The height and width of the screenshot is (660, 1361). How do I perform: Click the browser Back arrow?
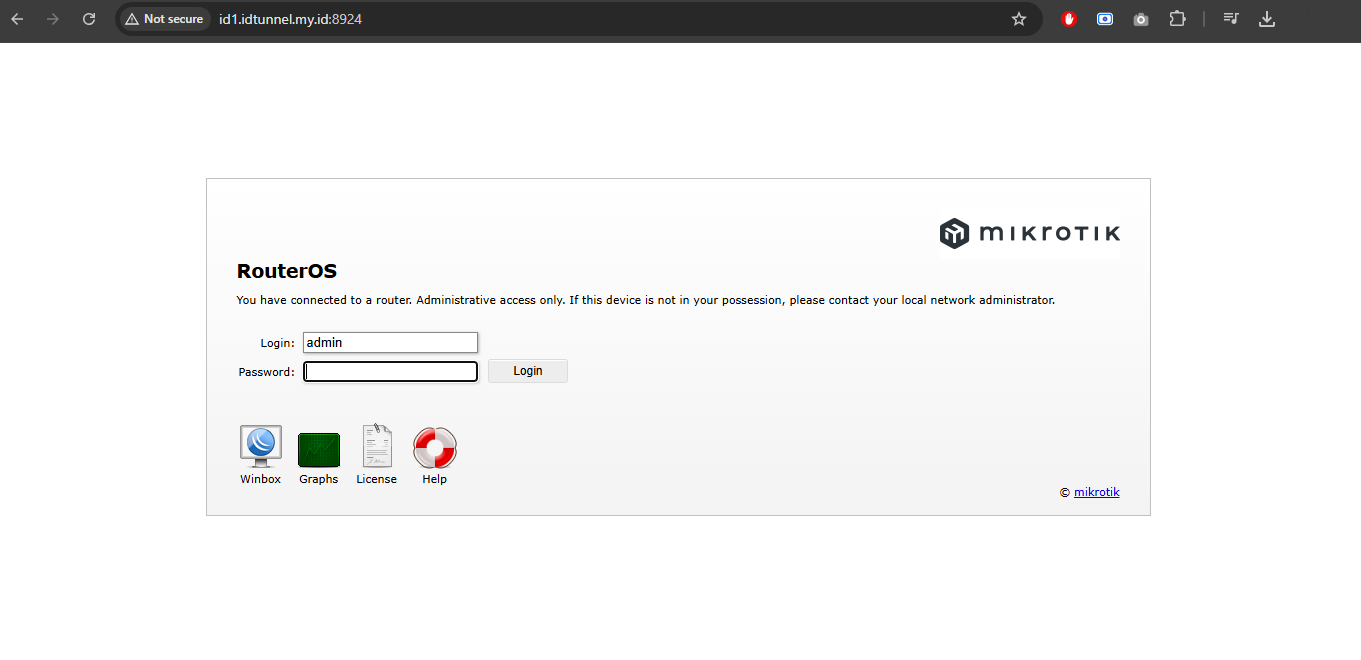click(x=17, y=19)
